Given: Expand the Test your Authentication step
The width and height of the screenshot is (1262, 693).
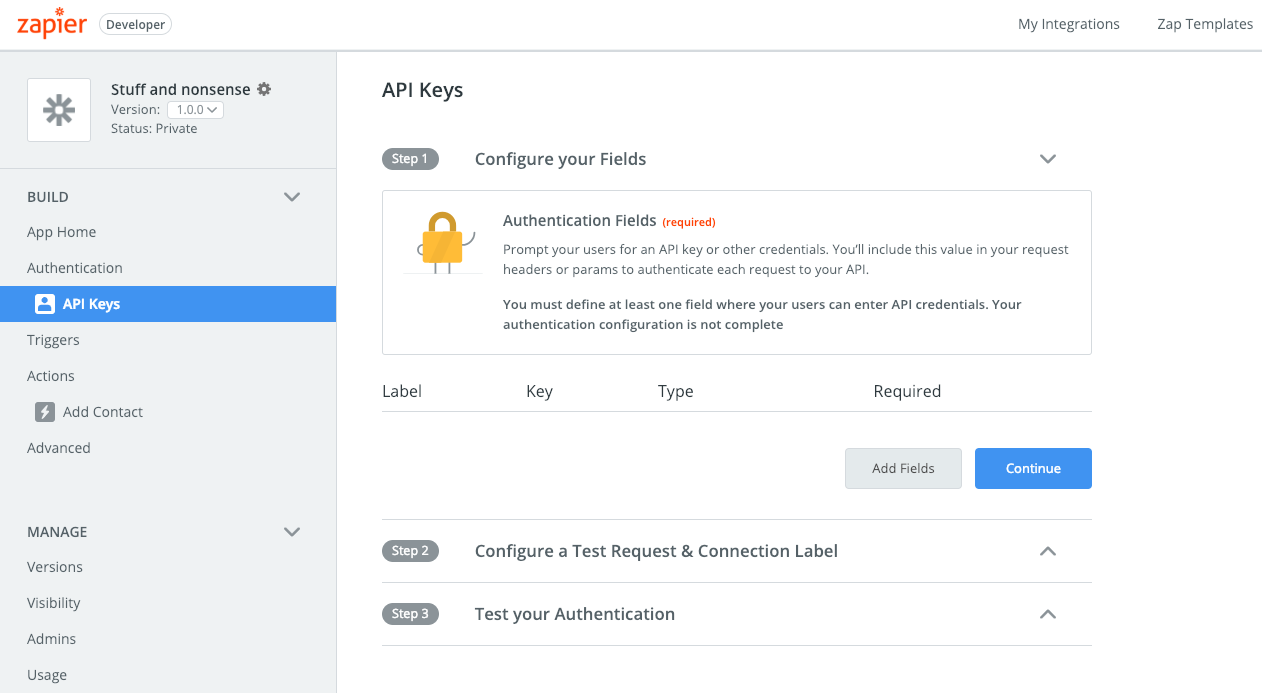Looking at the screenshot, I should pyautogui.click(x=1047, y=614).
